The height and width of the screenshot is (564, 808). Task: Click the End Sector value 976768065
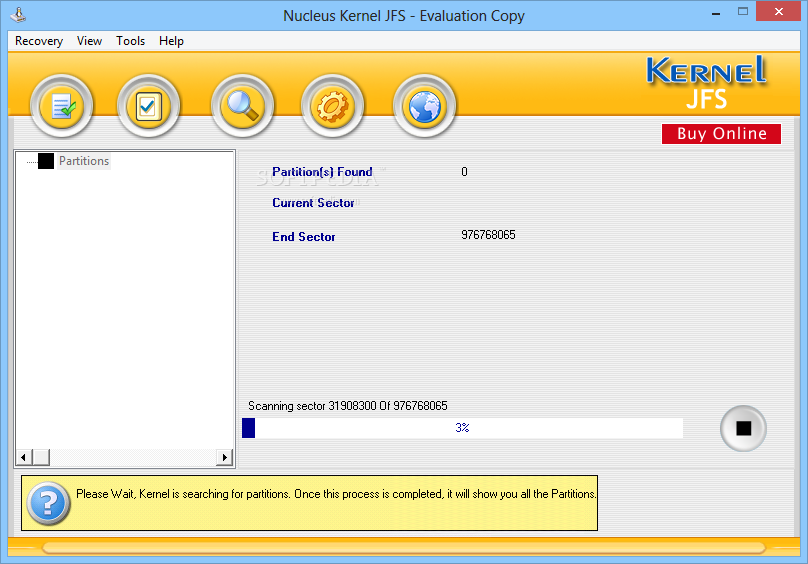tap(488, 235)
